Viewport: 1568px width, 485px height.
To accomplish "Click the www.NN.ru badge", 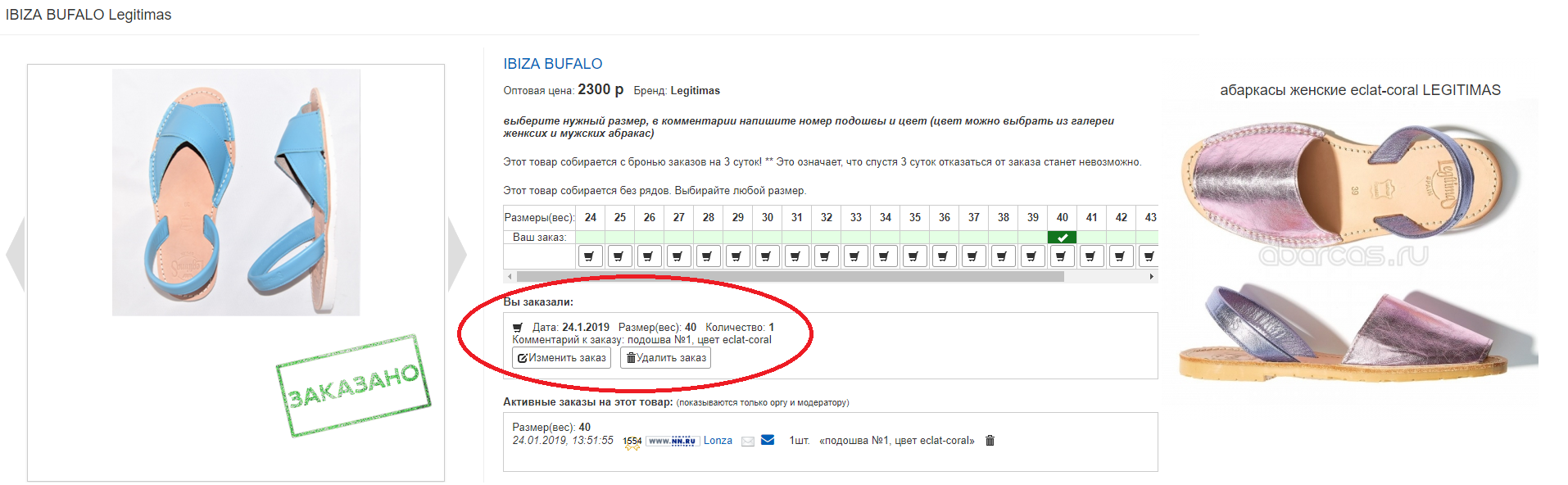I will pos(672,441).
